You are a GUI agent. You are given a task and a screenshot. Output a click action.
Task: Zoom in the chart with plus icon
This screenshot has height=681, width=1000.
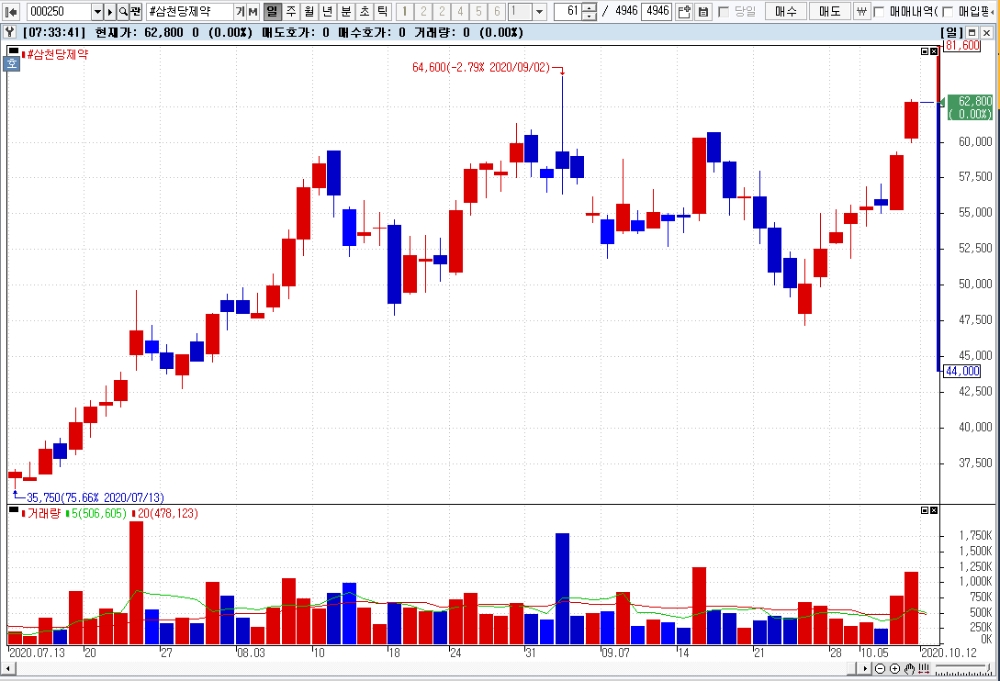tap(894, 668)
